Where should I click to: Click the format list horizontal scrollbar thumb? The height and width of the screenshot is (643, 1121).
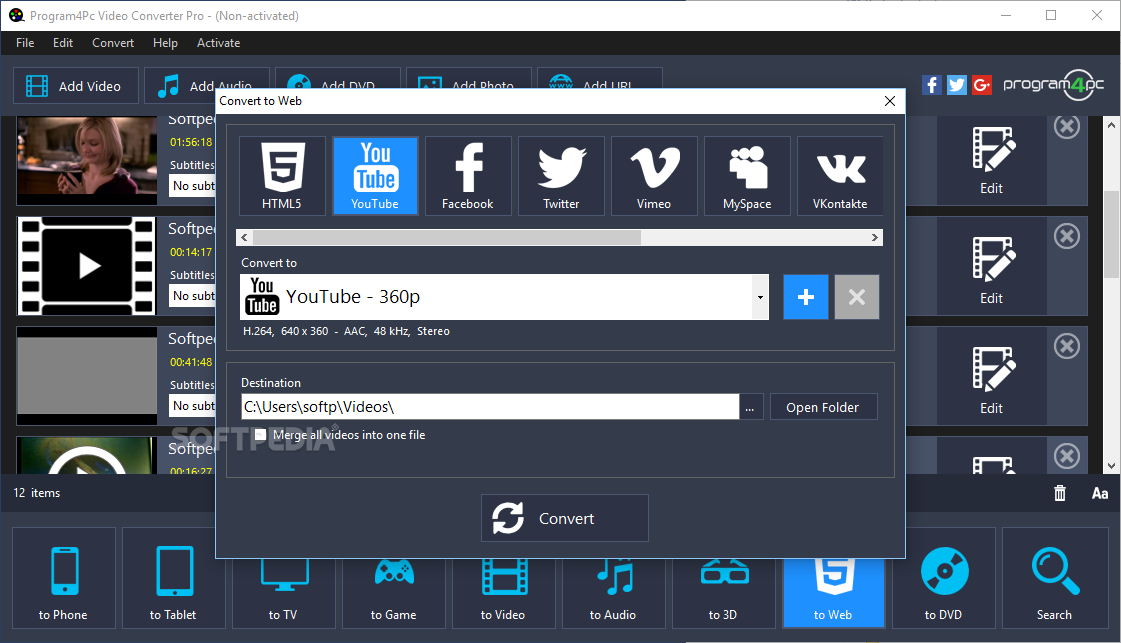[x=447, y=237]
